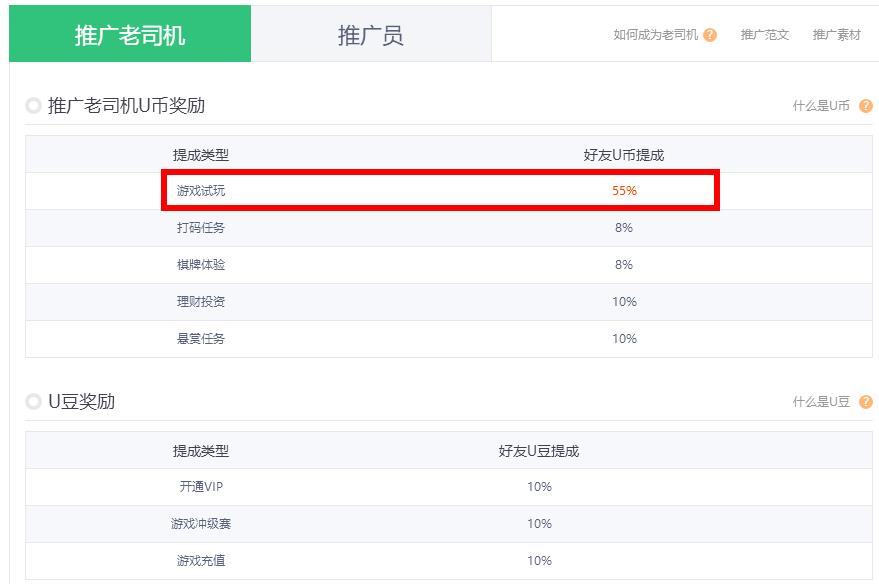Viewport: 879px width, 584px height.
Task: Switch to the 推广老司机 tab
Action: point(130,34)
